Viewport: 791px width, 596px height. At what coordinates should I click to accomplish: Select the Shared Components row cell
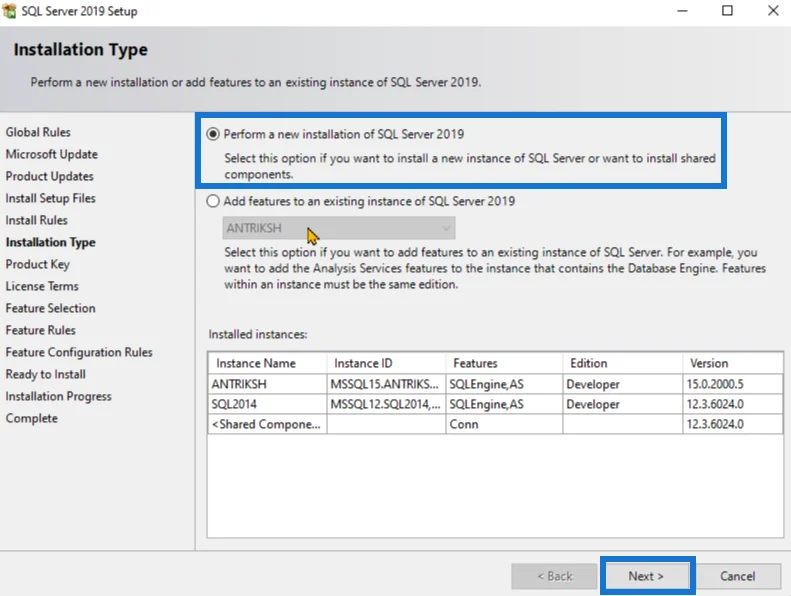point(267,424)
